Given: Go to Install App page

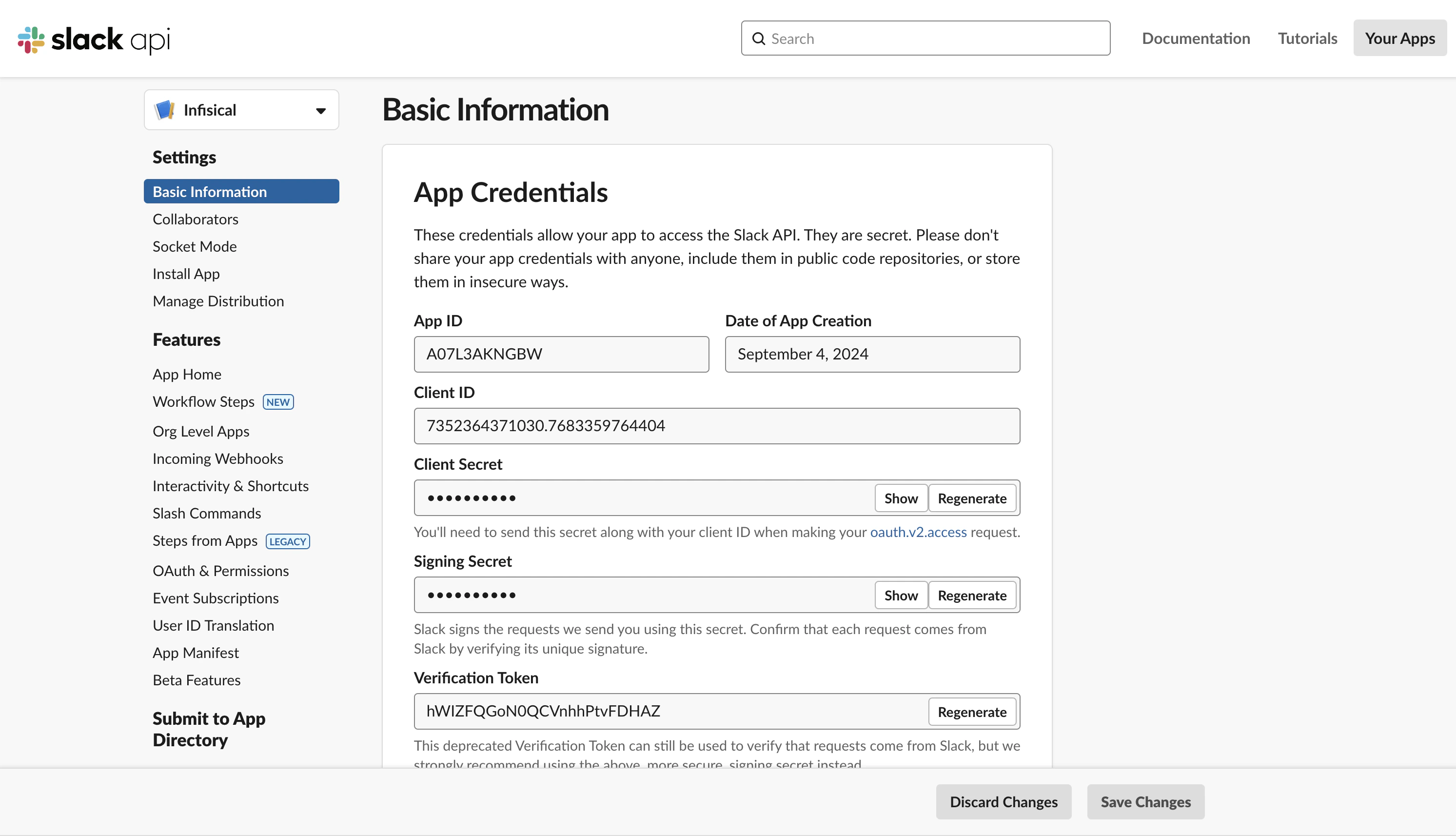Looking at the screenshot, I should coord(187,275).
